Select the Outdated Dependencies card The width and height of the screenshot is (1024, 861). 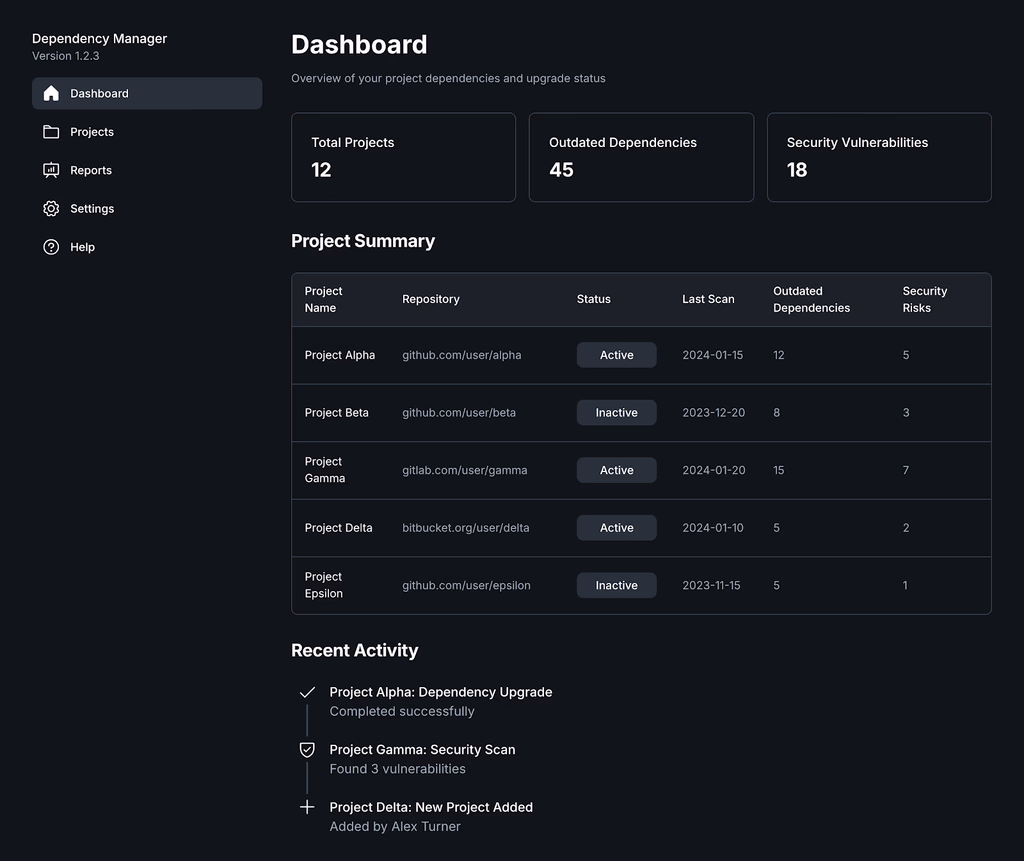click(641, 157)
